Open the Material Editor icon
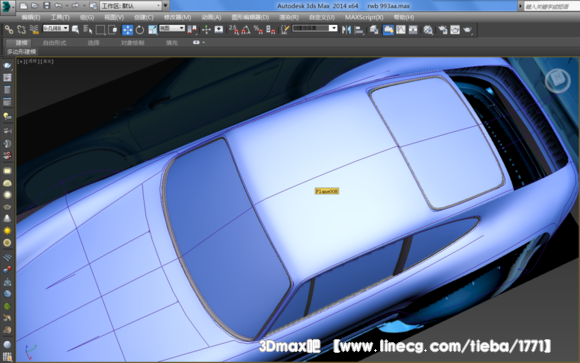 tap(428, 30)
